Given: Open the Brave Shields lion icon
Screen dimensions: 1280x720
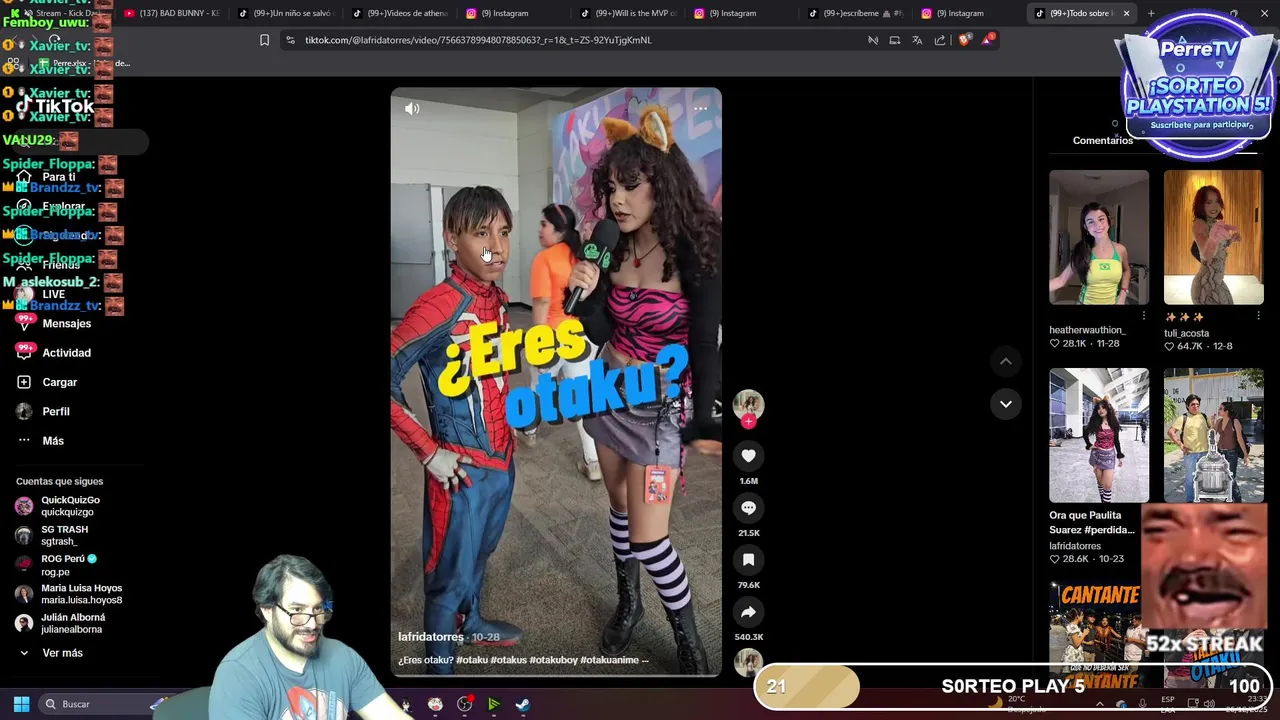Looking at the screenshot, I should point(964,40).
